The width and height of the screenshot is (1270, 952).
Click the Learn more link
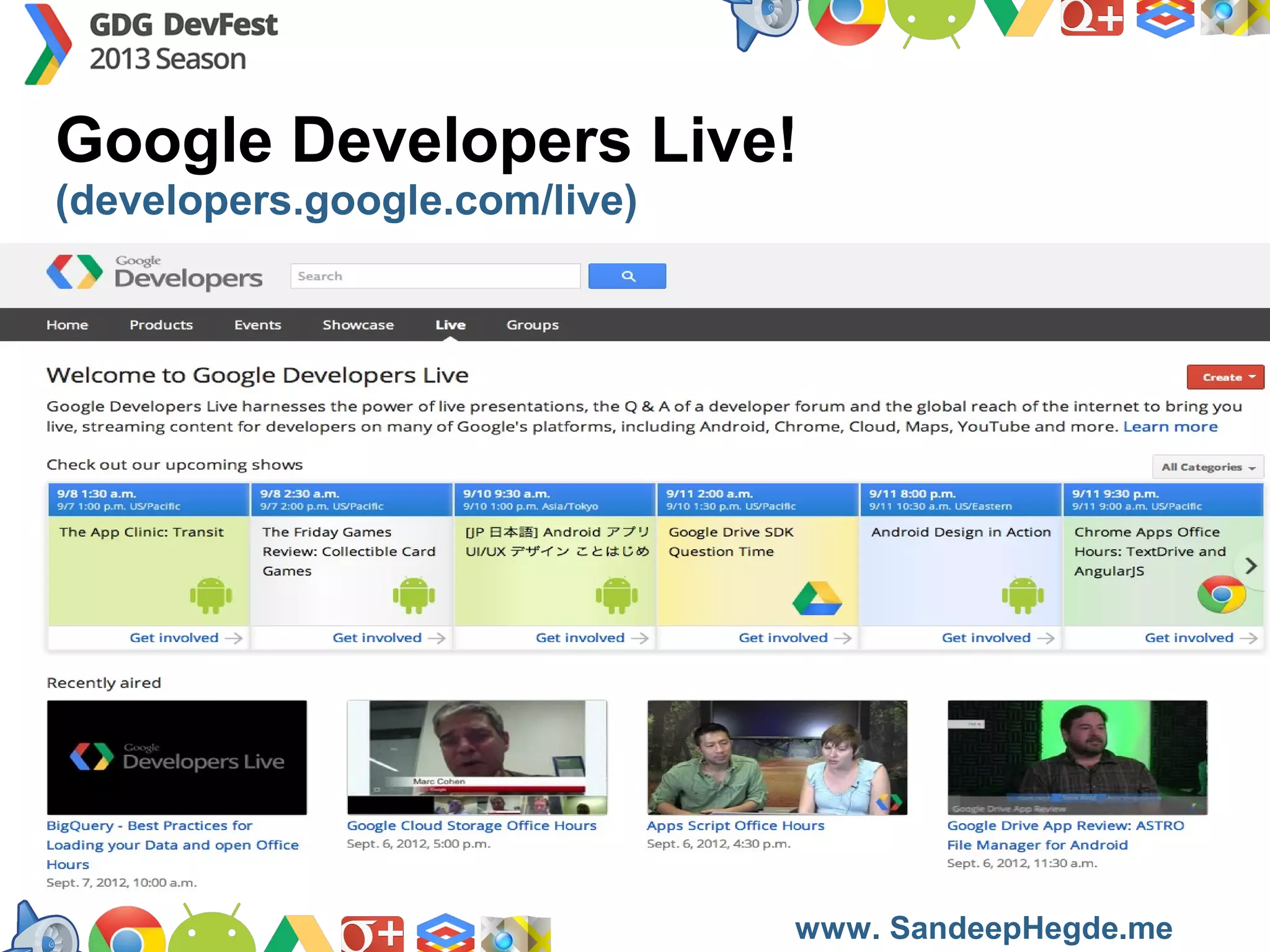[1170, 426]
